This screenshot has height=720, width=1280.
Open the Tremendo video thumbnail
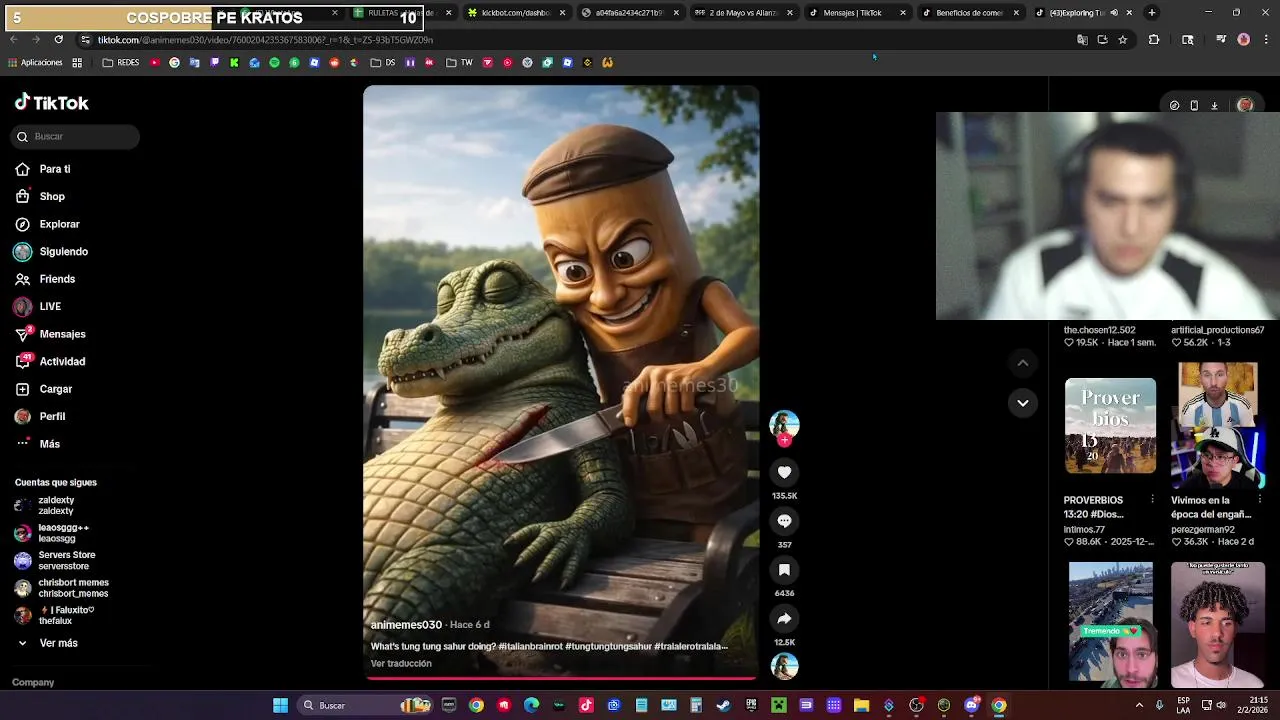[1110, 625]
